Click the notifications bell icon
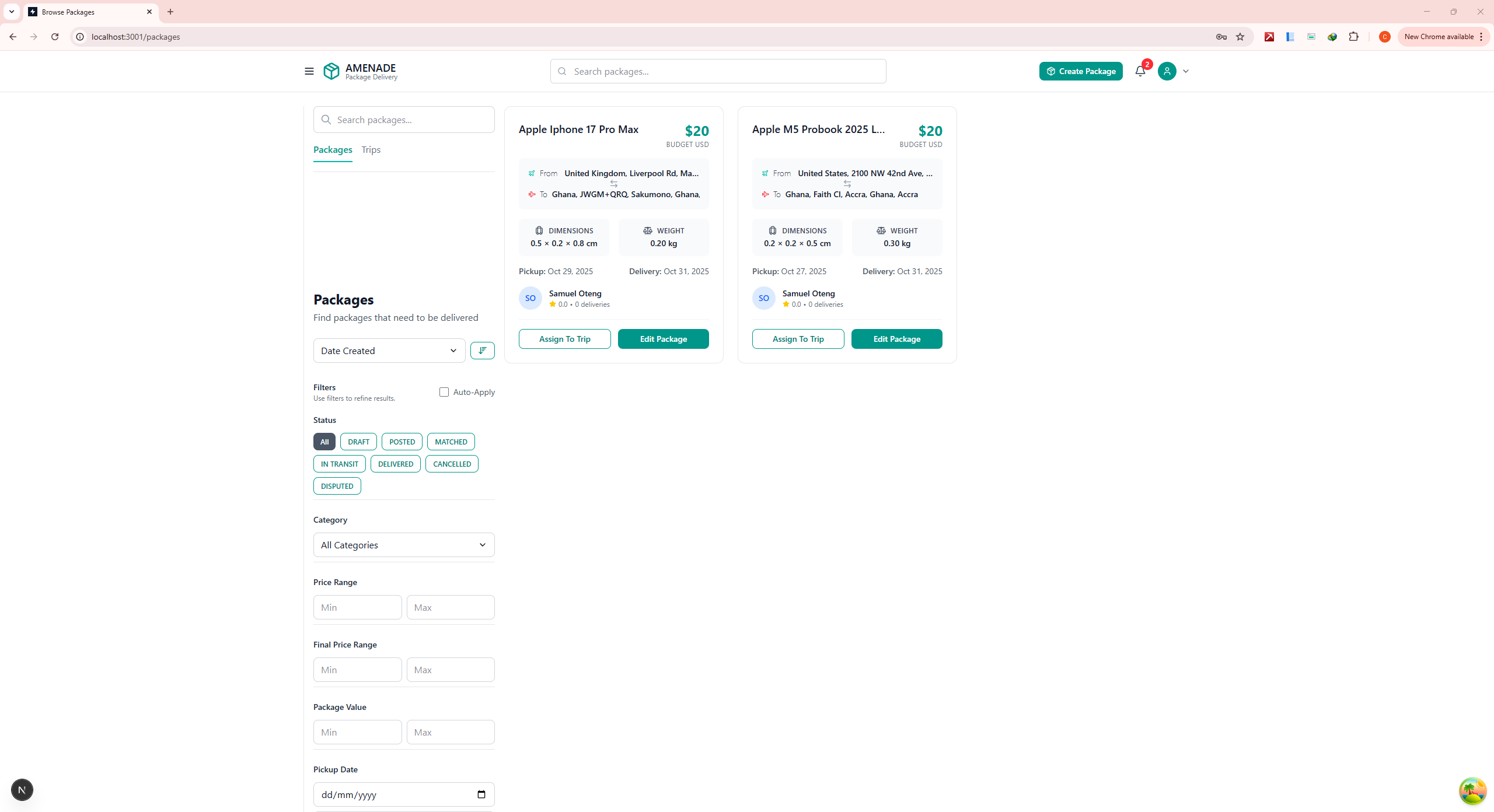The image size is (1494, 812). point(1140,71)
